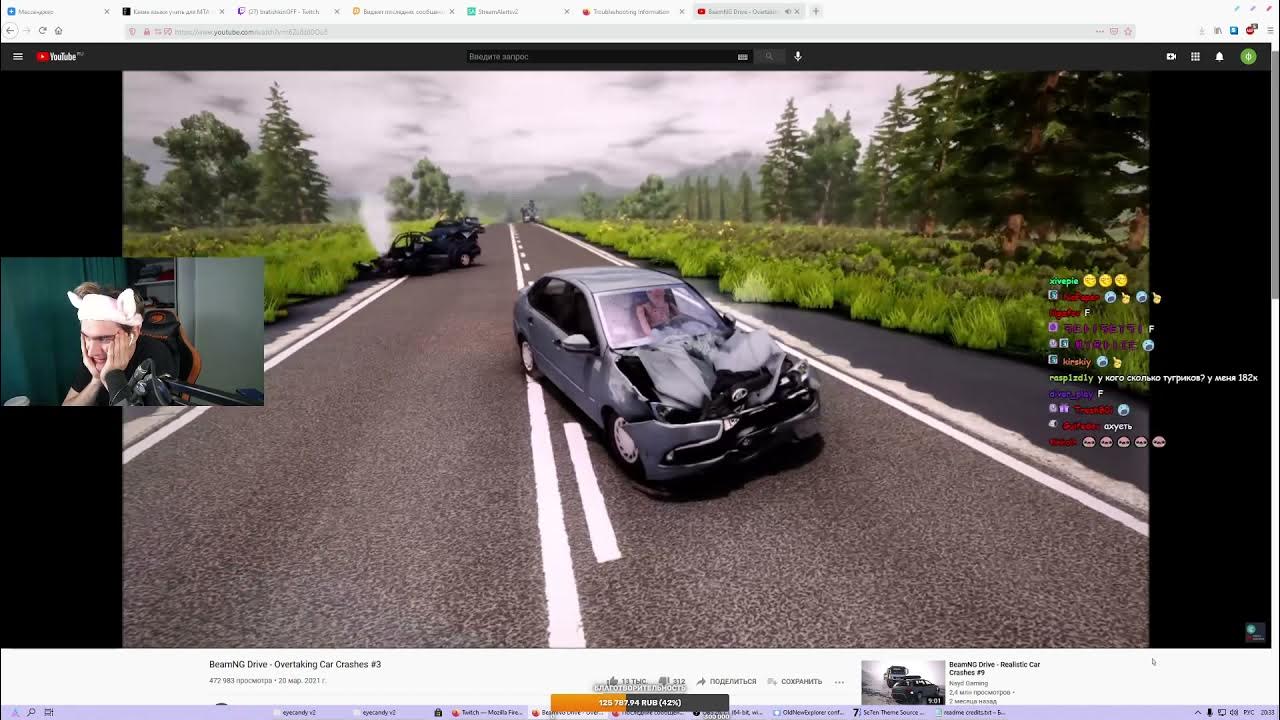Open YouTube notifications bell
The image size is (1280, 720).
(x=1219, y=57)
